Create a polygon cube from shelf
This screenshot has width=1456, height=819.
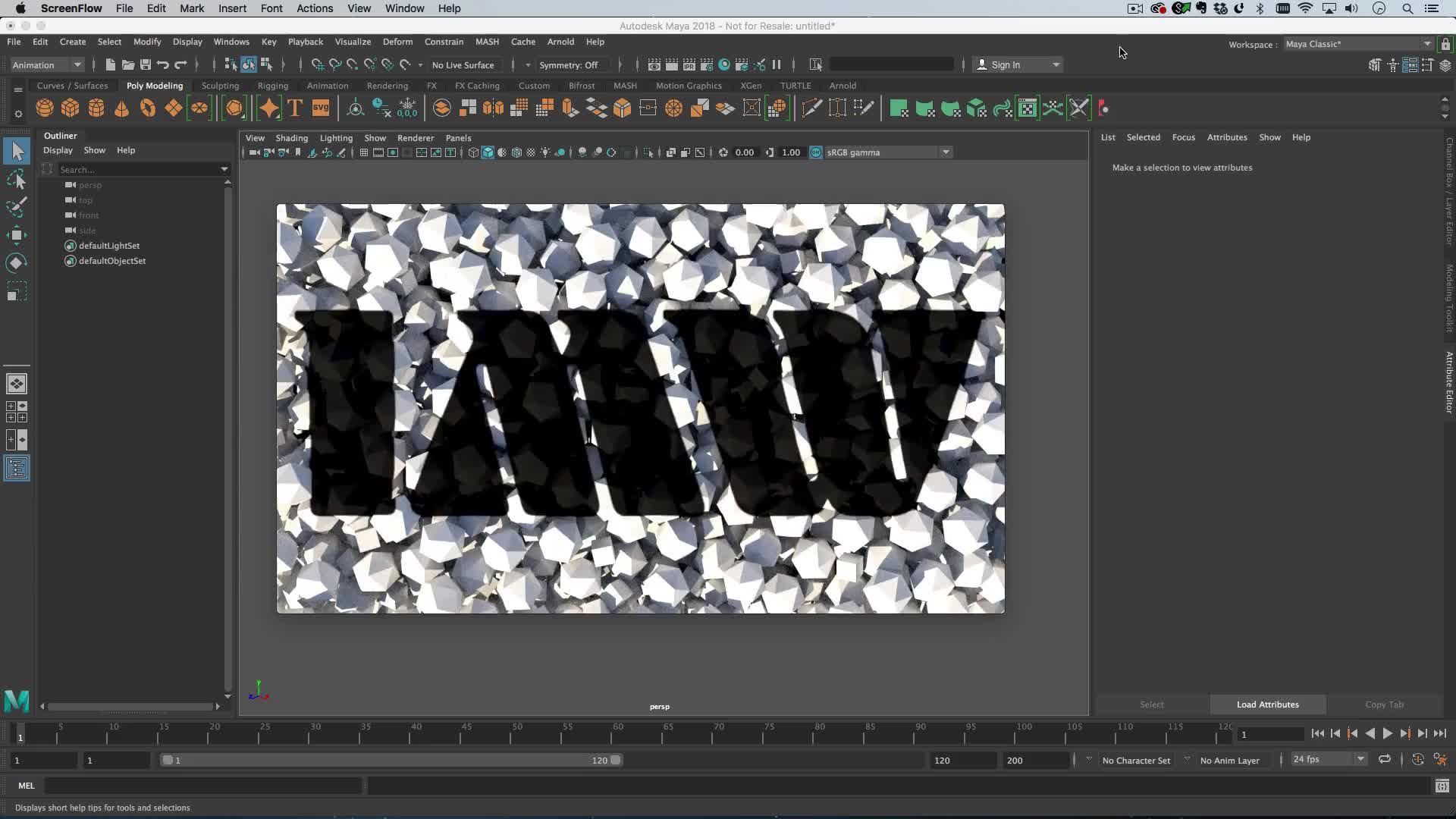pyautogui.click(x=71, y=108)
